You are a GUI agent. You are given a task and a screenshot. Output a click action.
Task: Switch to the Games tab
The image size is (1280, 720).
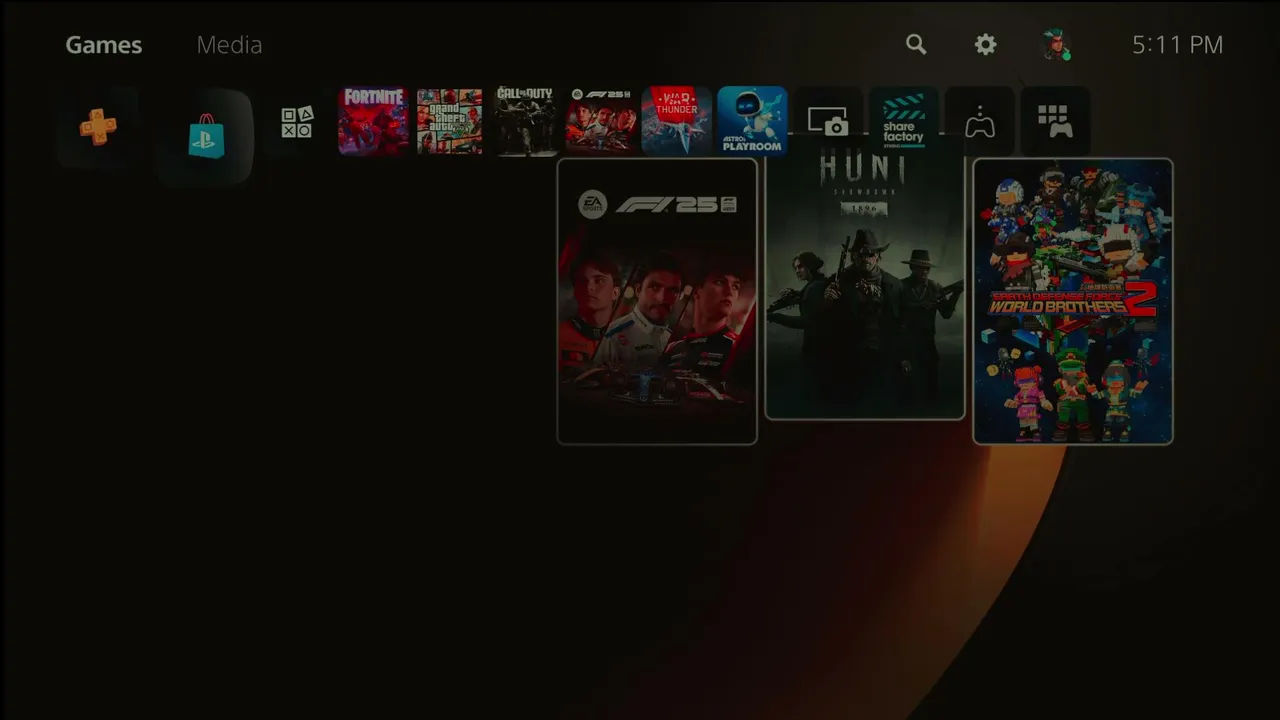104,45
